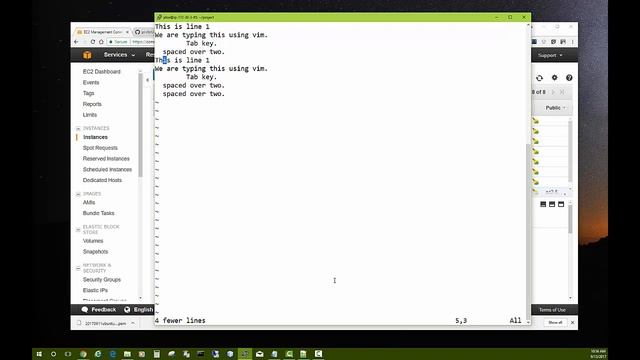Switch to the GitHub browser tab
Screen dimensions: 640x360
(144, 32)
